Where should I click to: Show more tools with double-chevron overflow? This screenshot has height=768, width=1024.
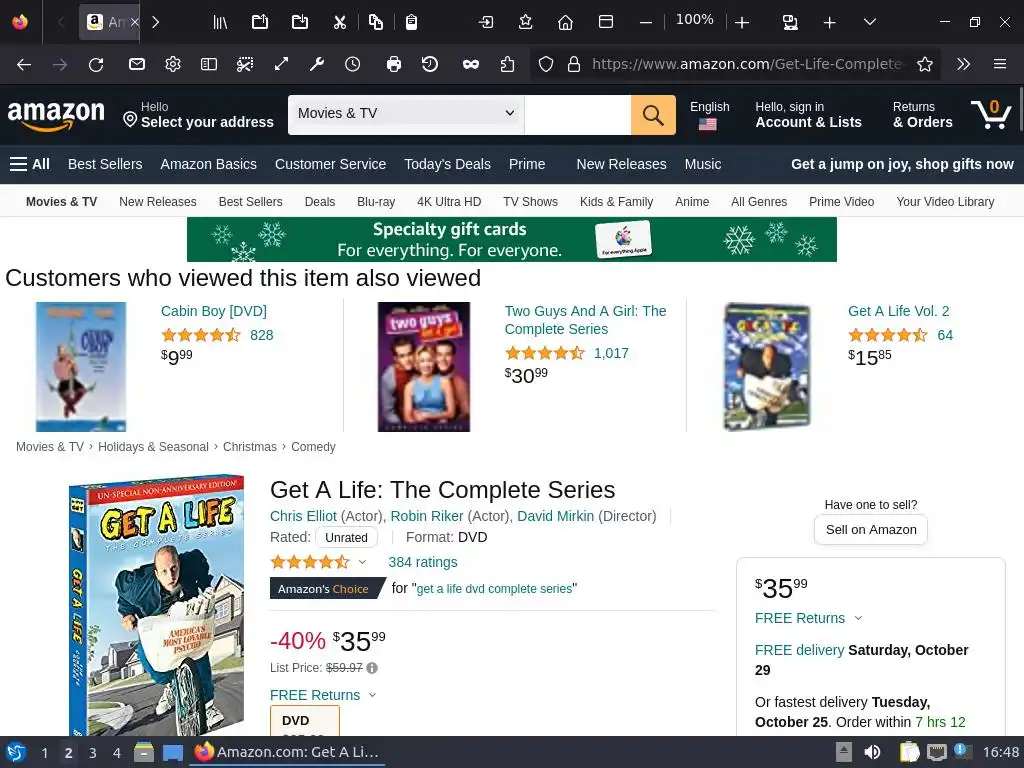963,64
